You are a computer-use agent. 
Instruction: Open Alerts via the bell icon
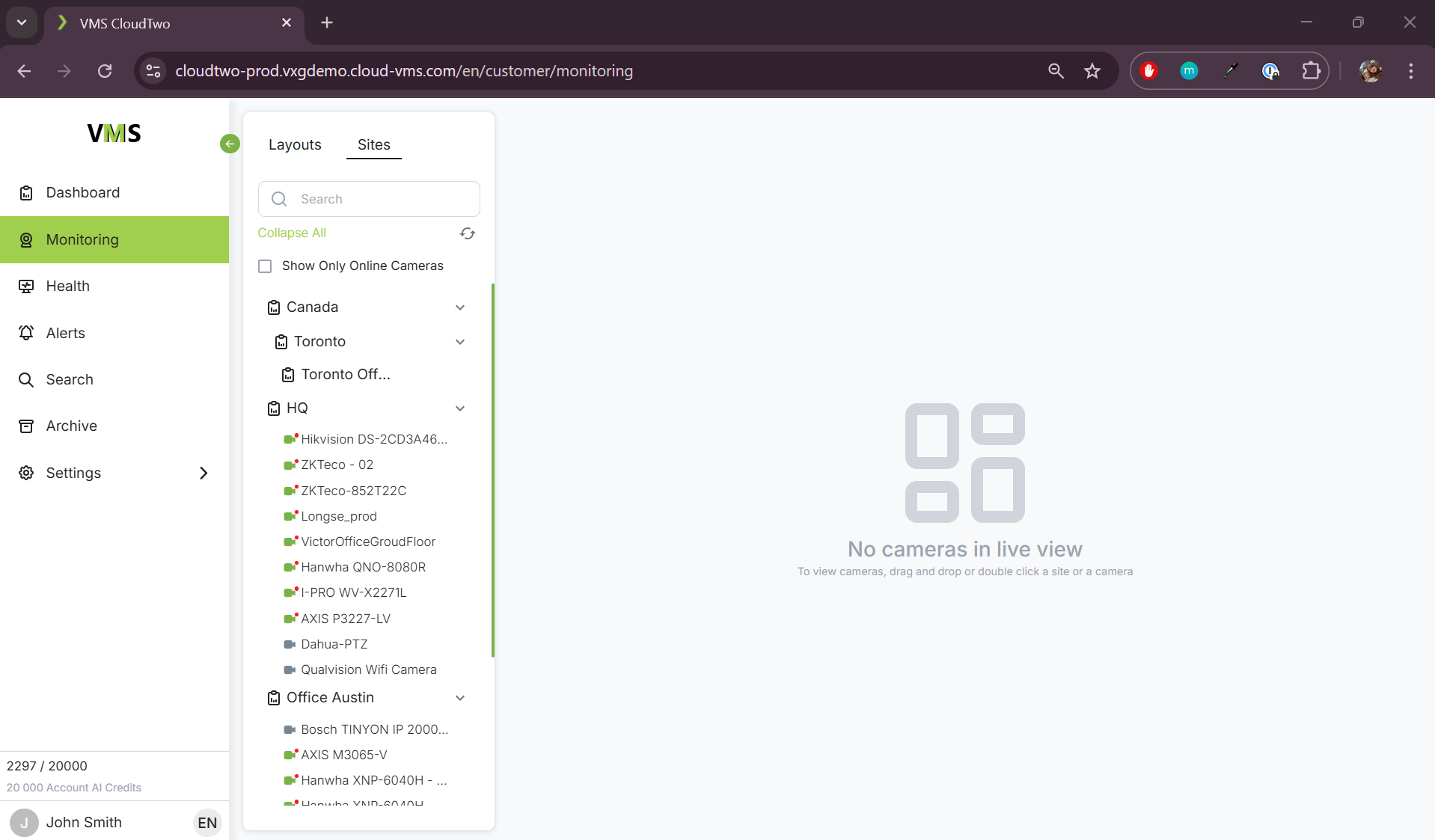pos(26,333)
